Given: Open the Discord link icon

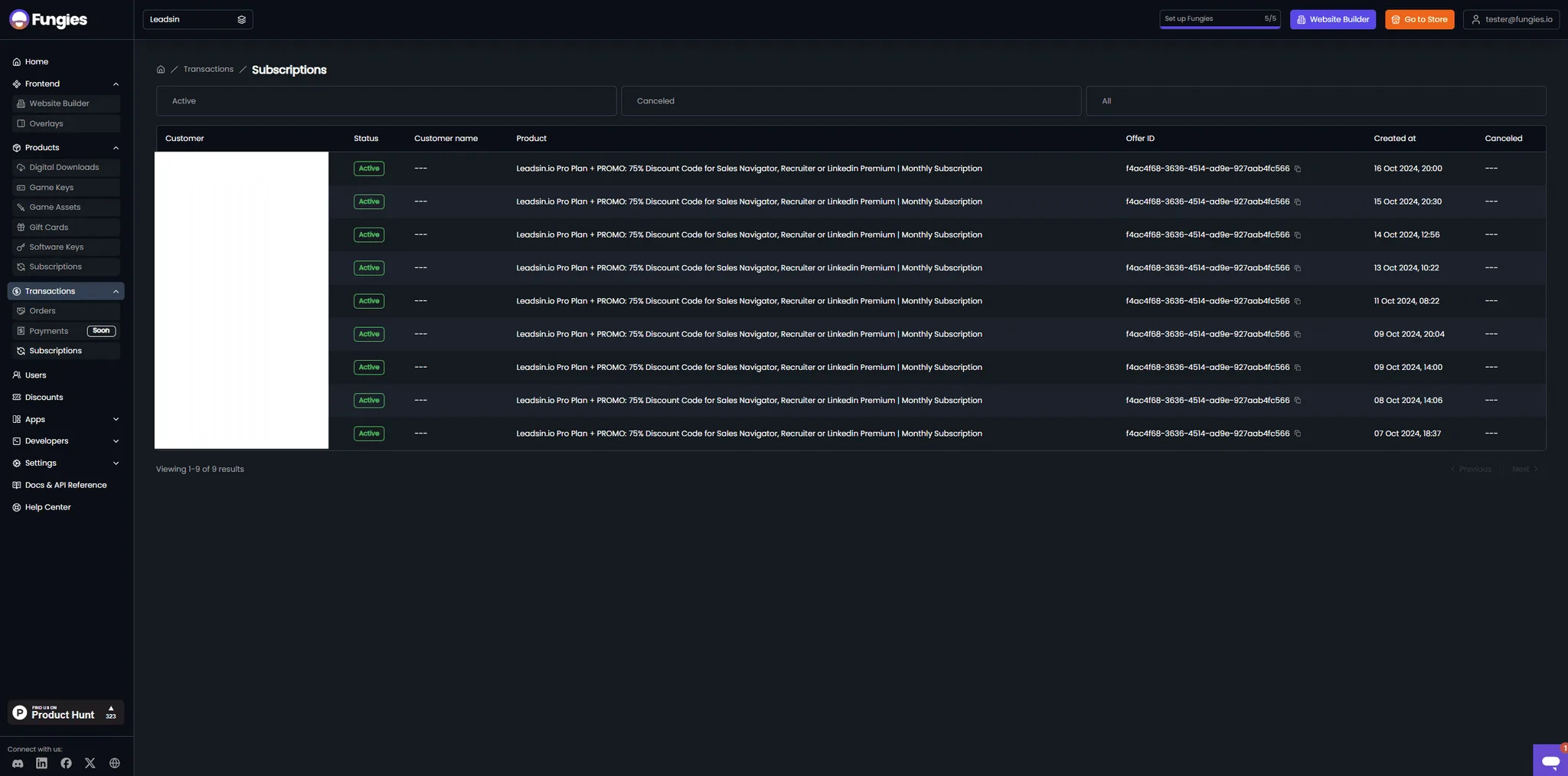Looking at the screenshot, I should pos(18,763).
